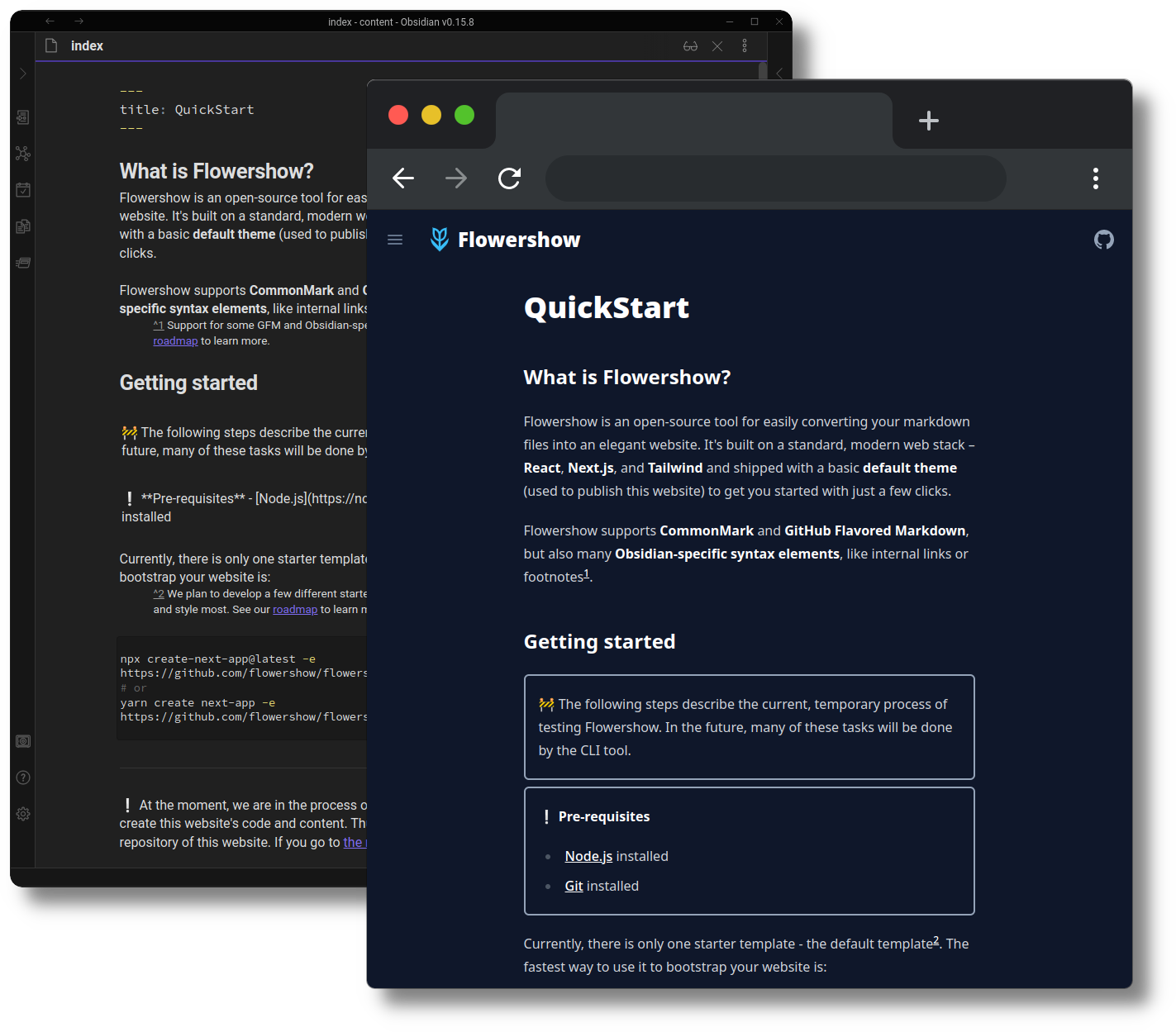This screenshot has width=1176, height=1032.
Task: Click the insert template icon in Obsidian ribbon
Action: click(x=23, y=226)
